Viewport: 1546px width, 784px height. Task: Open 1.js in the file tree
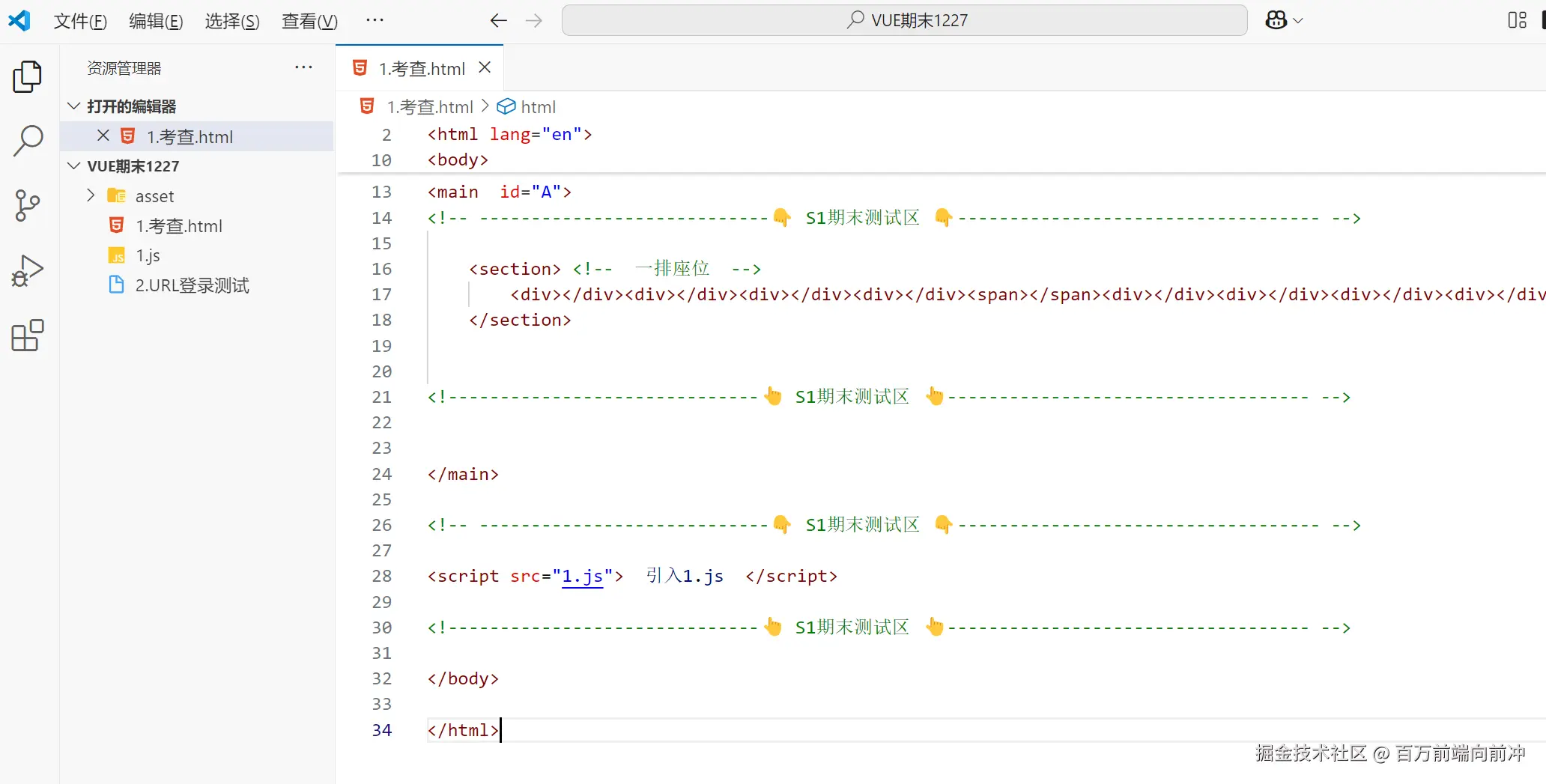(x=197, y=255)
